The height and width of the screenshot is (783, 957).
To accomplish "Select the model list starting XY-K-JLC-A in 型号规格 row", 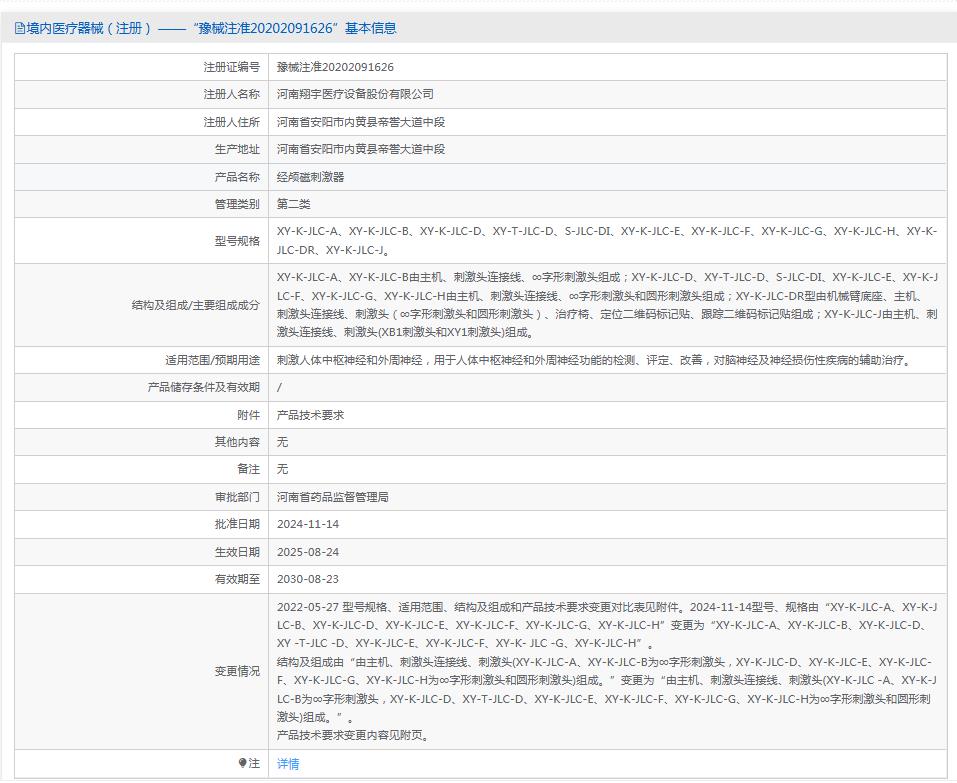I will coord(607,240).
